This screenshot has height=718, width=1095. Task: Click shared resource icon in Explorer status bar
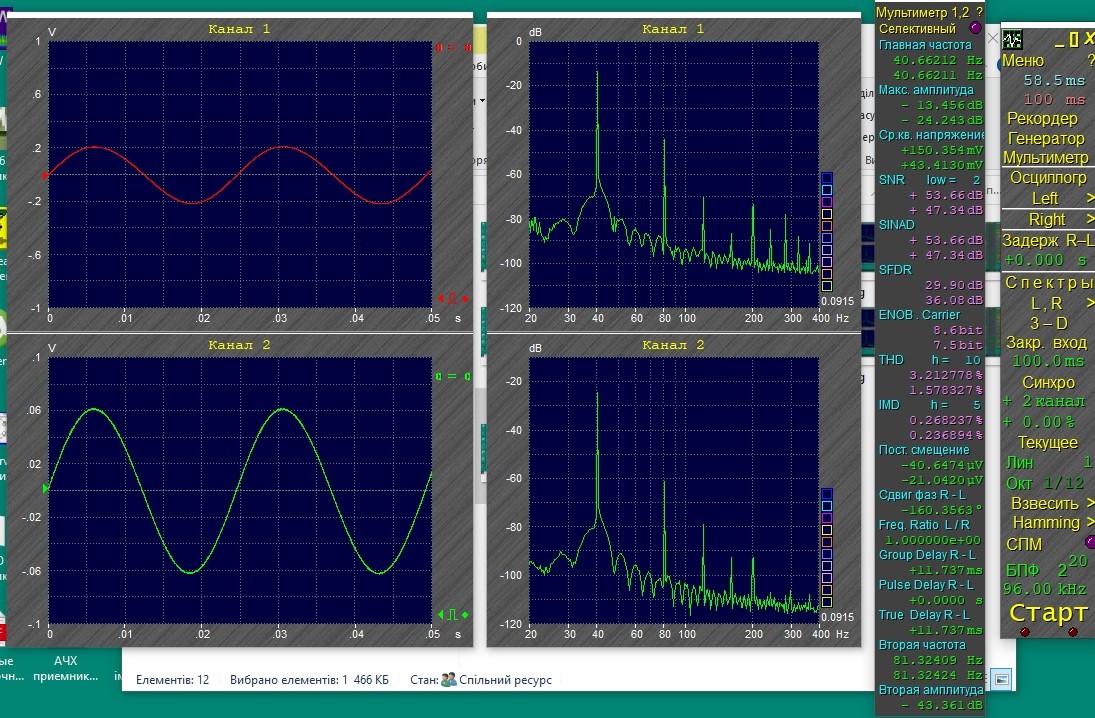point(449,680)
